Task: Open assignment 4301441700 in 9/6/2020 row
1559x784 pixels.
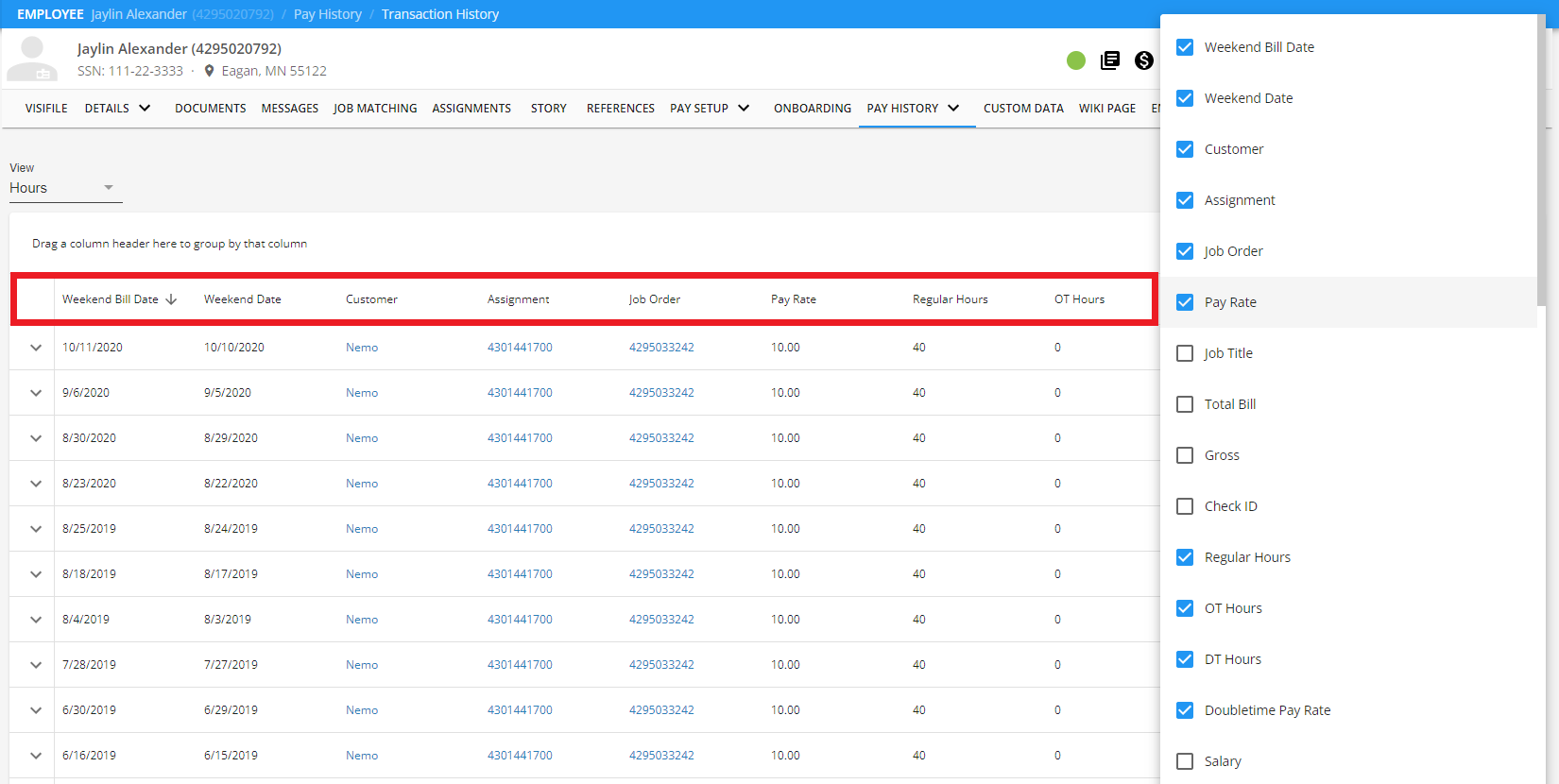Action: point(520,393)
